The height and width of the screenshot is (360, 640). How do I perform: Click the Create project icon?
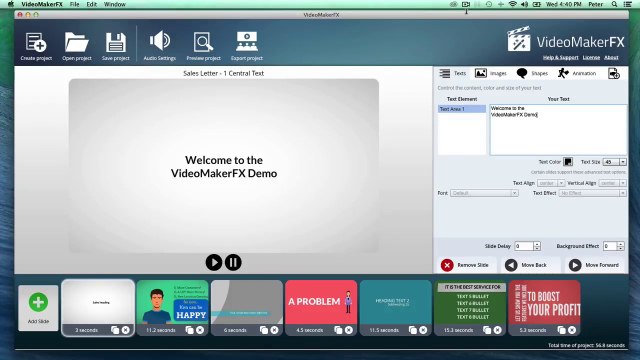pyautogui.click(x=36, y=42)
